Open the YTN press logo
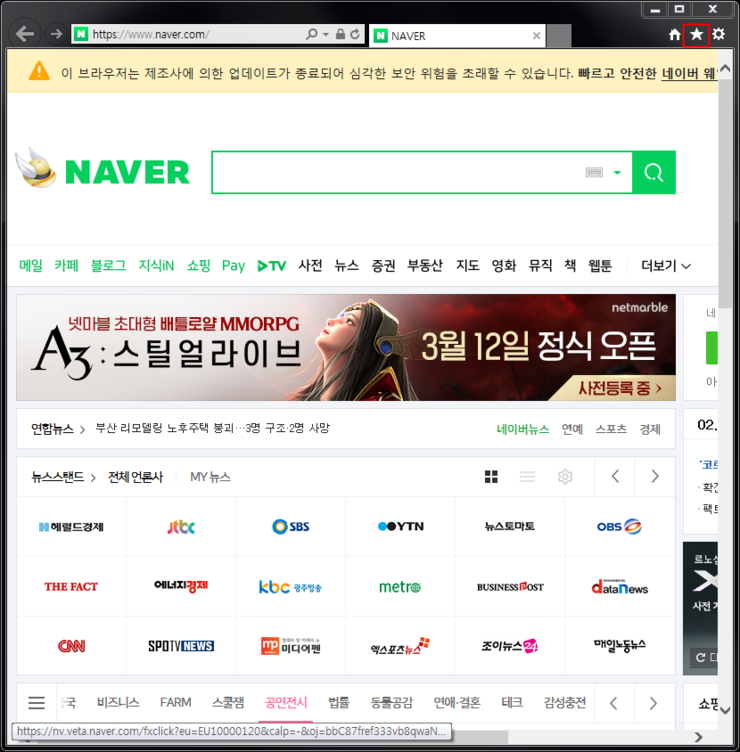 [400, 527]
